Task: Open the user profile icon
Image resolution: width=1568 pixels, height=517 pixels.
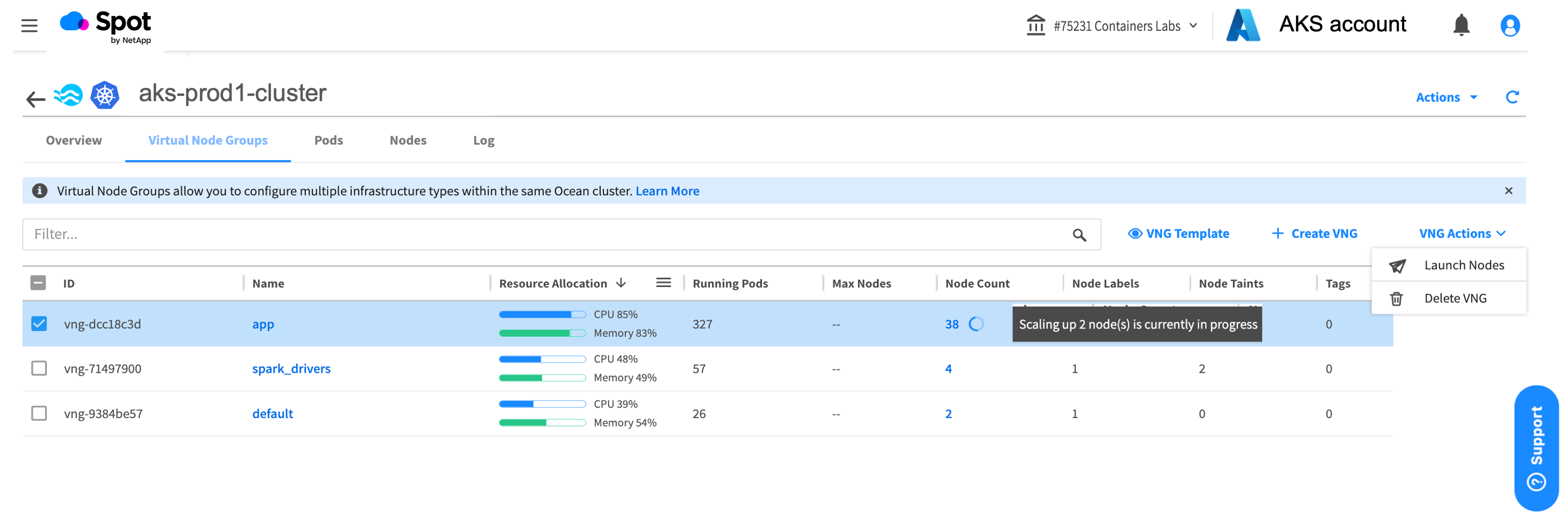Action: coord(1509,26)
